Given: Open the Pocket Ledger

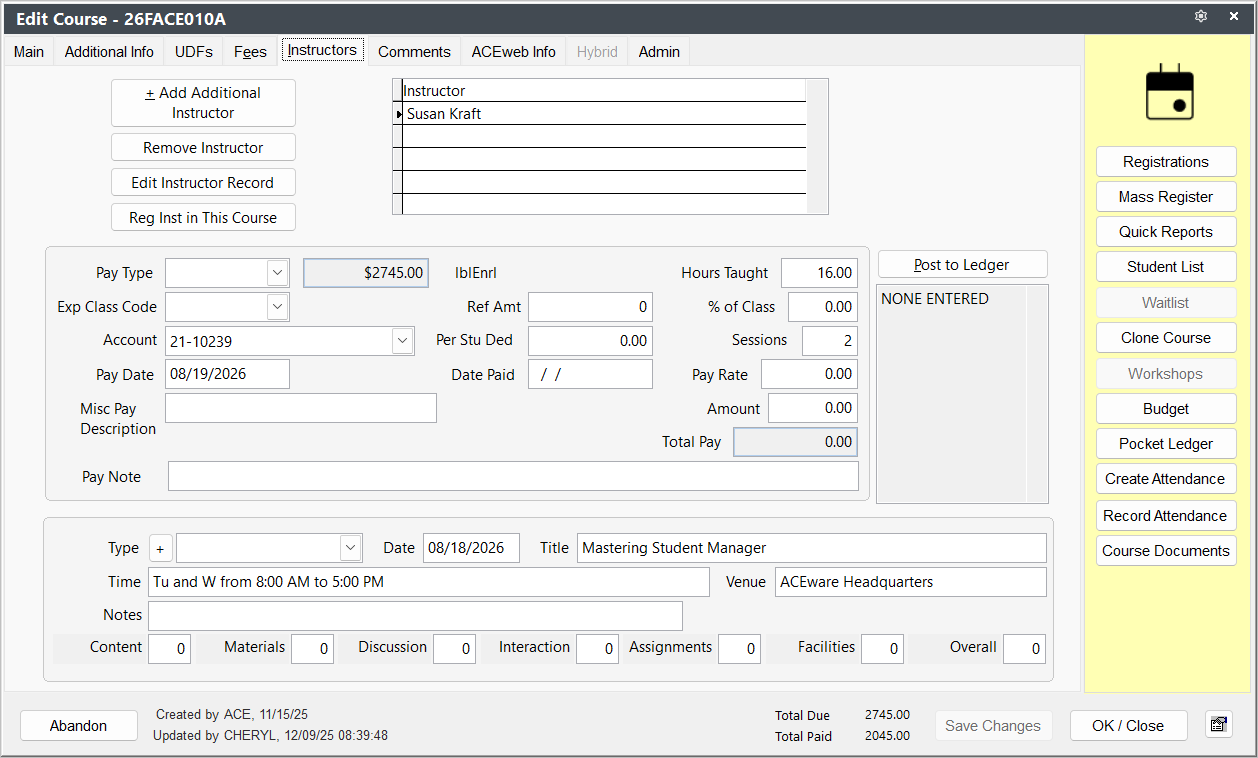Looking at the screenshot, I should click(1166, 444).
